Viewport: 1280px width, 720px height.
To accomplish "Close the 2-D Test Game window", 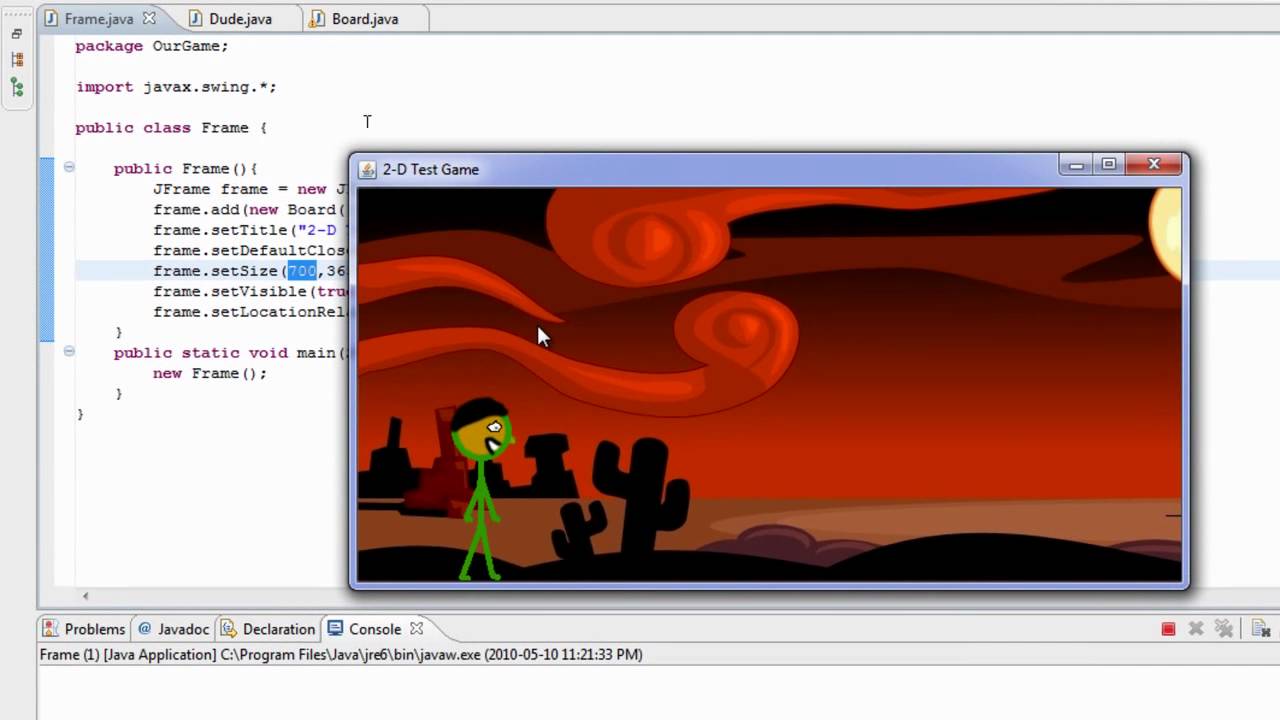I will (1154, 165).
